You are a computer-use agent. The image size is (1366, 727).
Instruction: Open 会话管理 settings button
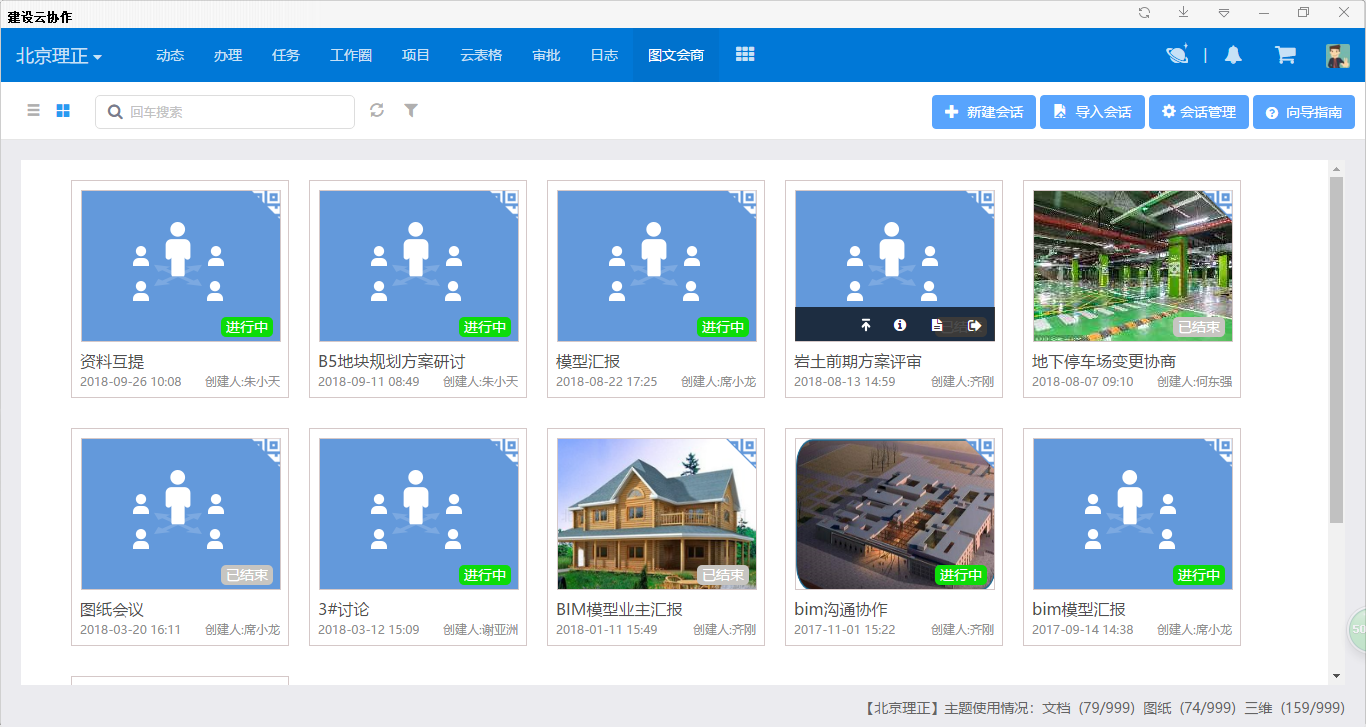coord(1199,112)
